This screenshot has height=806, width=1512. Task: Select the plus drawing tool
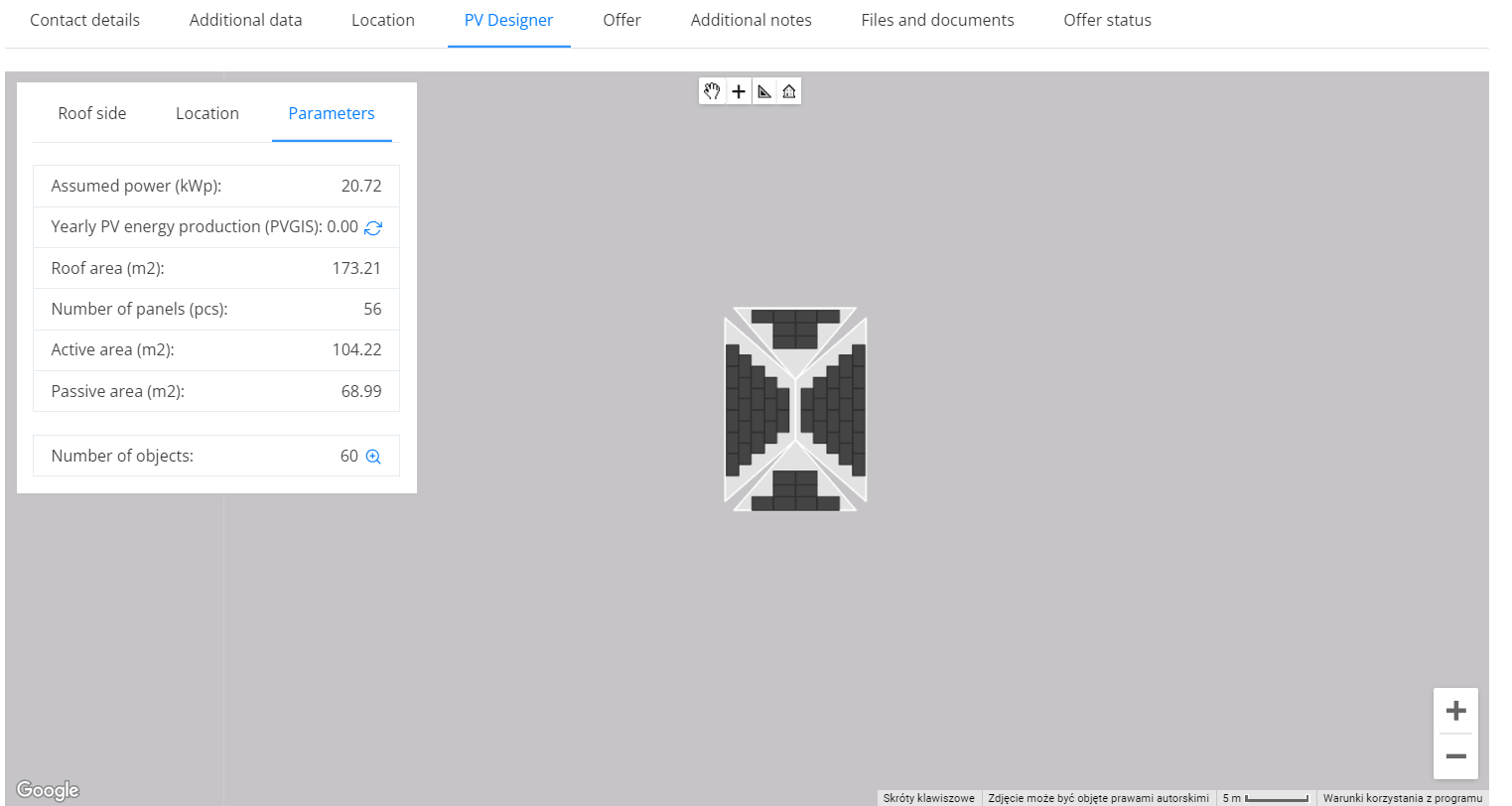pos(739,91)
